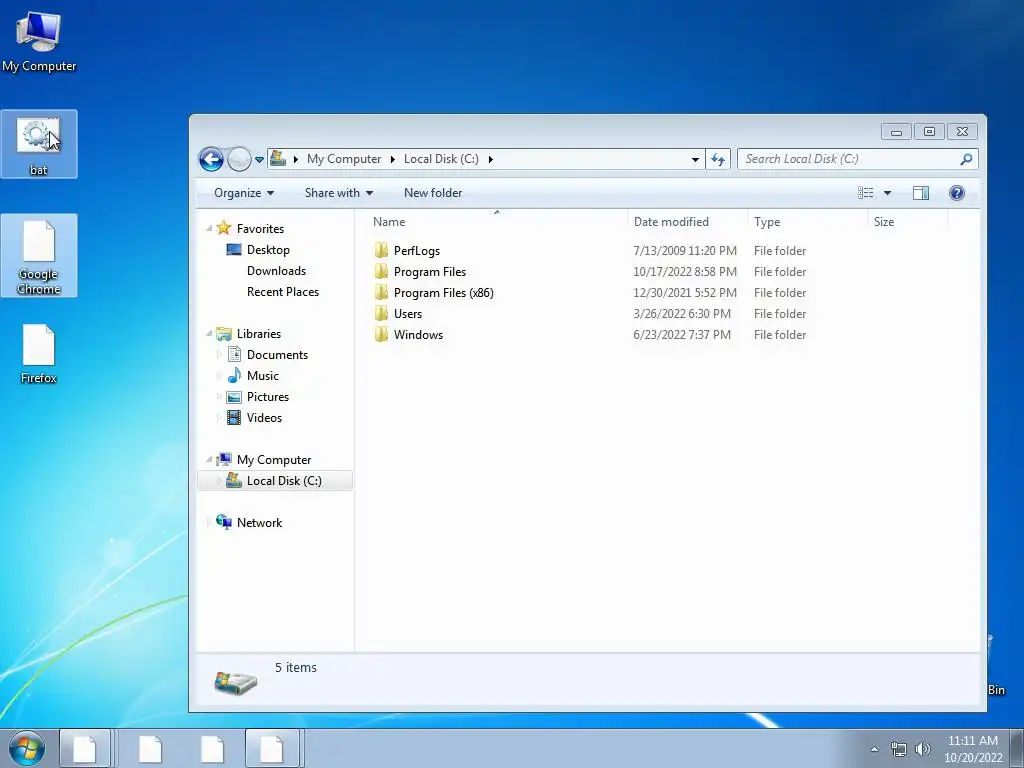Select Recent Places under Favorites
This screenshot has height=768, width=1024.
click(283, 292)
